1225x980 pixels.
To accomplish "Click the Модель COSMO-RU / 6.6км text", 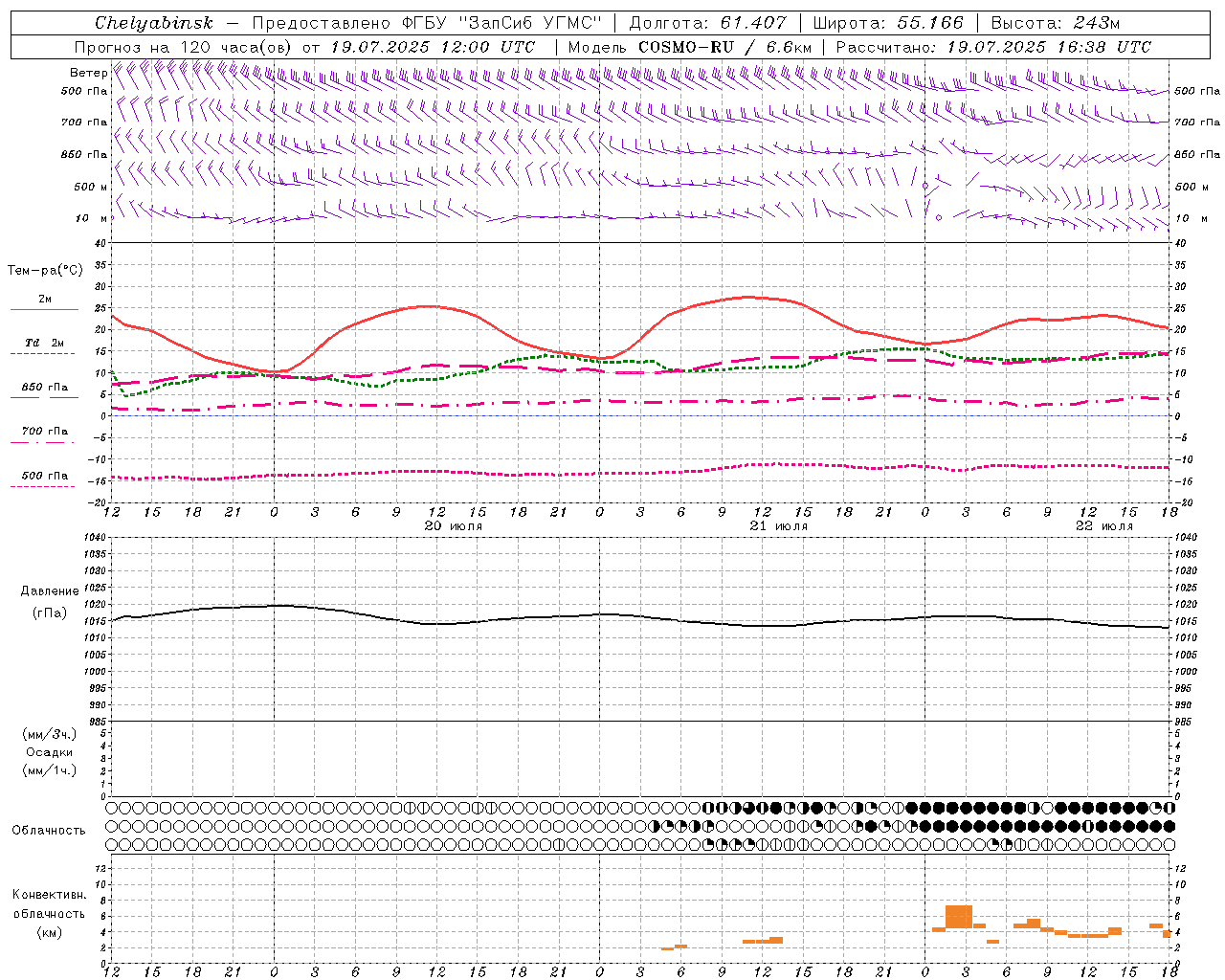I will [x=690, y=47].
